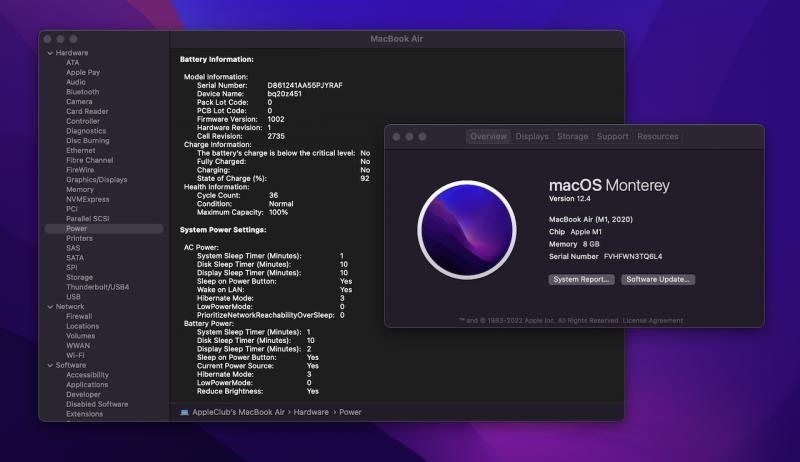Select Parallel SCSI in the sidebar

(87, 219)
